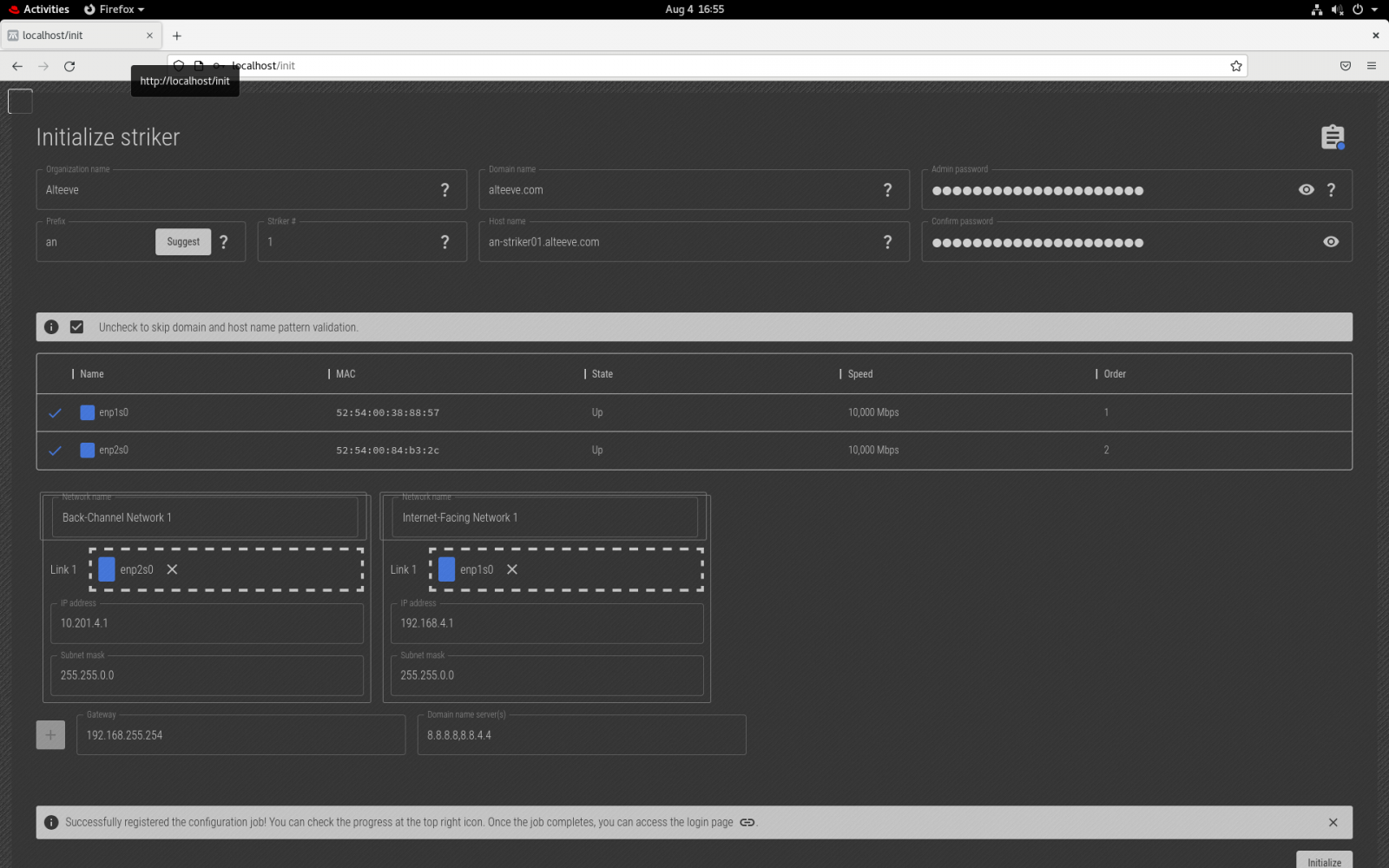Image resolution: width=1389 pixels, height=868 pixels.
Task: Click the Host name help question mark
Action: click(x=887, y=242)
